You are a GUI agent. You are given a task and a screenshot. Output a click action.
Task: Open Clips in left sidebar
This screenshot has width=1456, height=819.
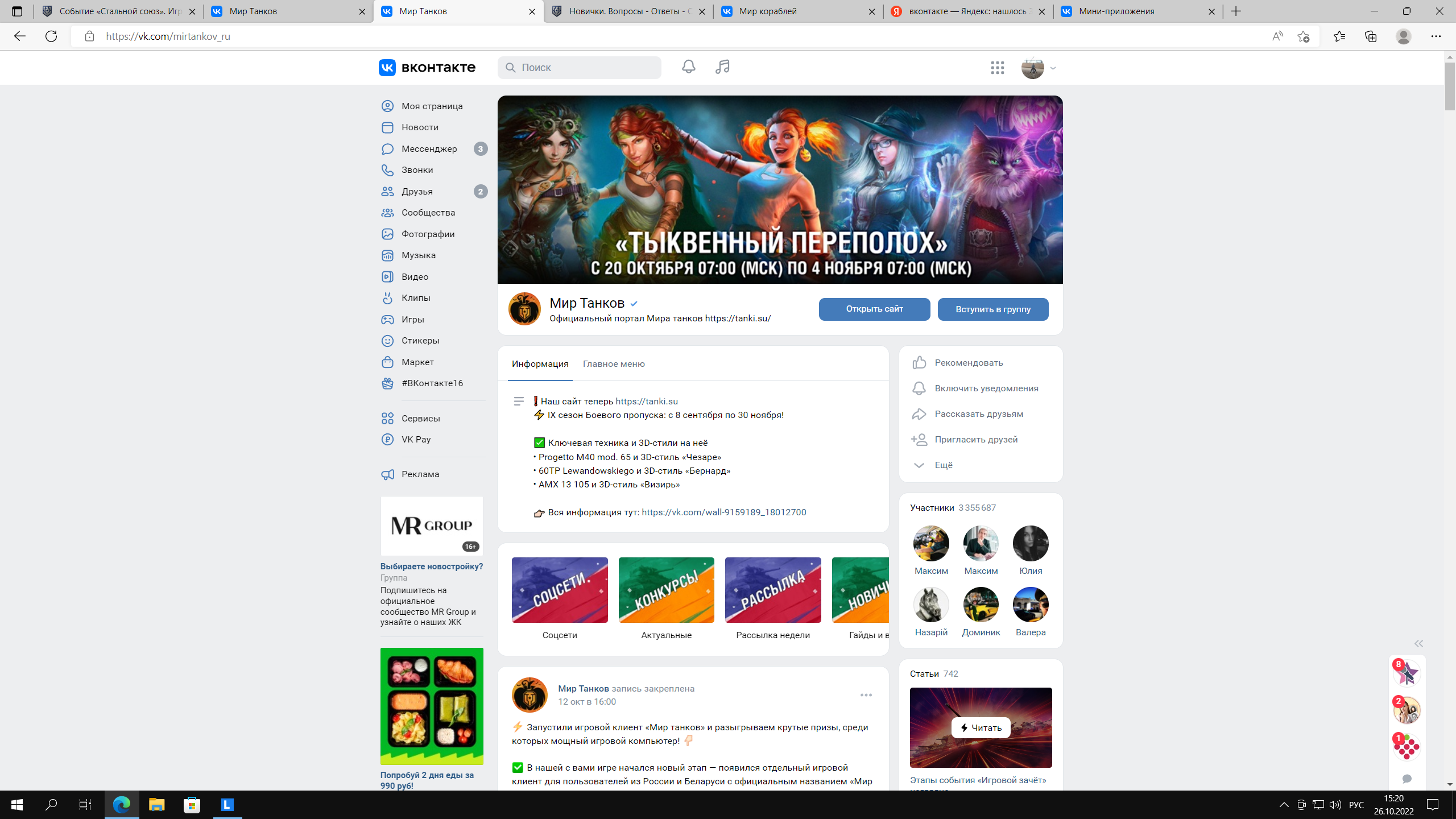click(x=415, y=297)
